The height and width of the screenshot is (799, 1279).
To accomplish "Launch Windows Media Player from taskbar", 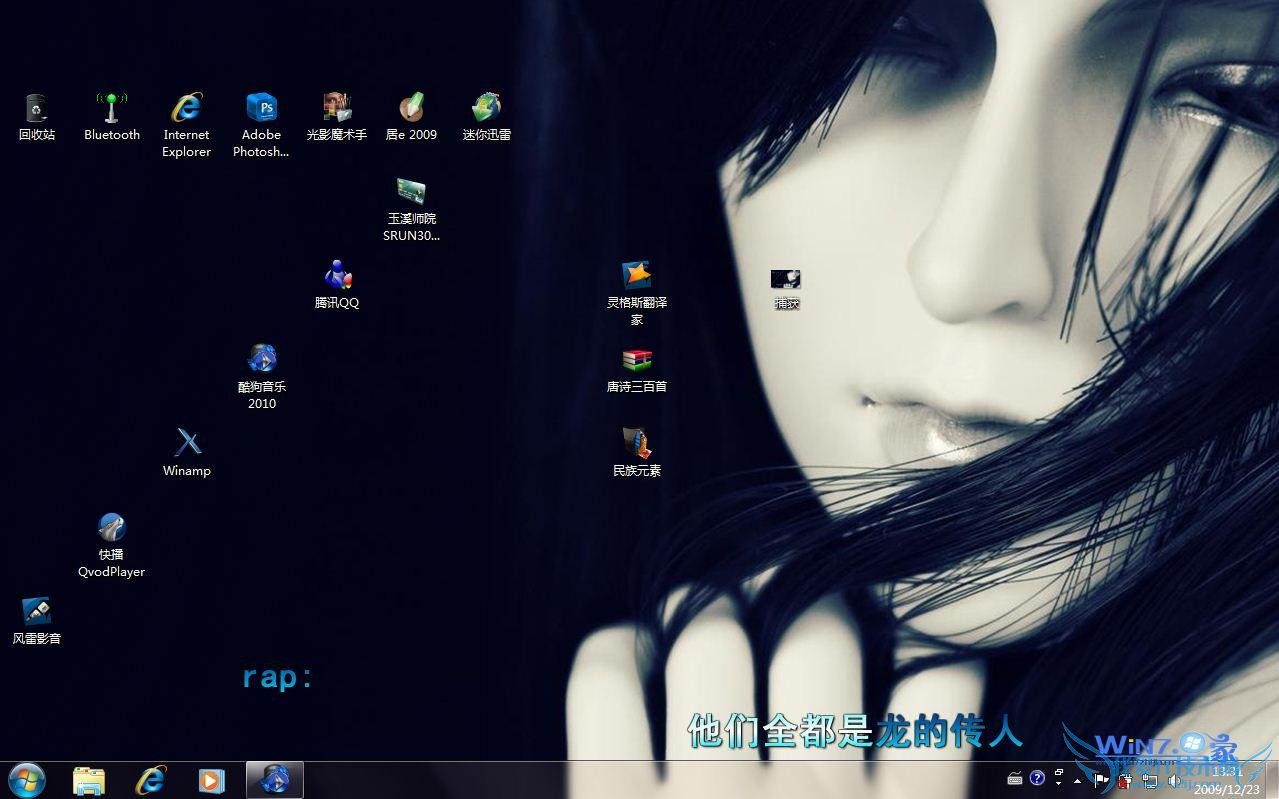I will 211,780.
